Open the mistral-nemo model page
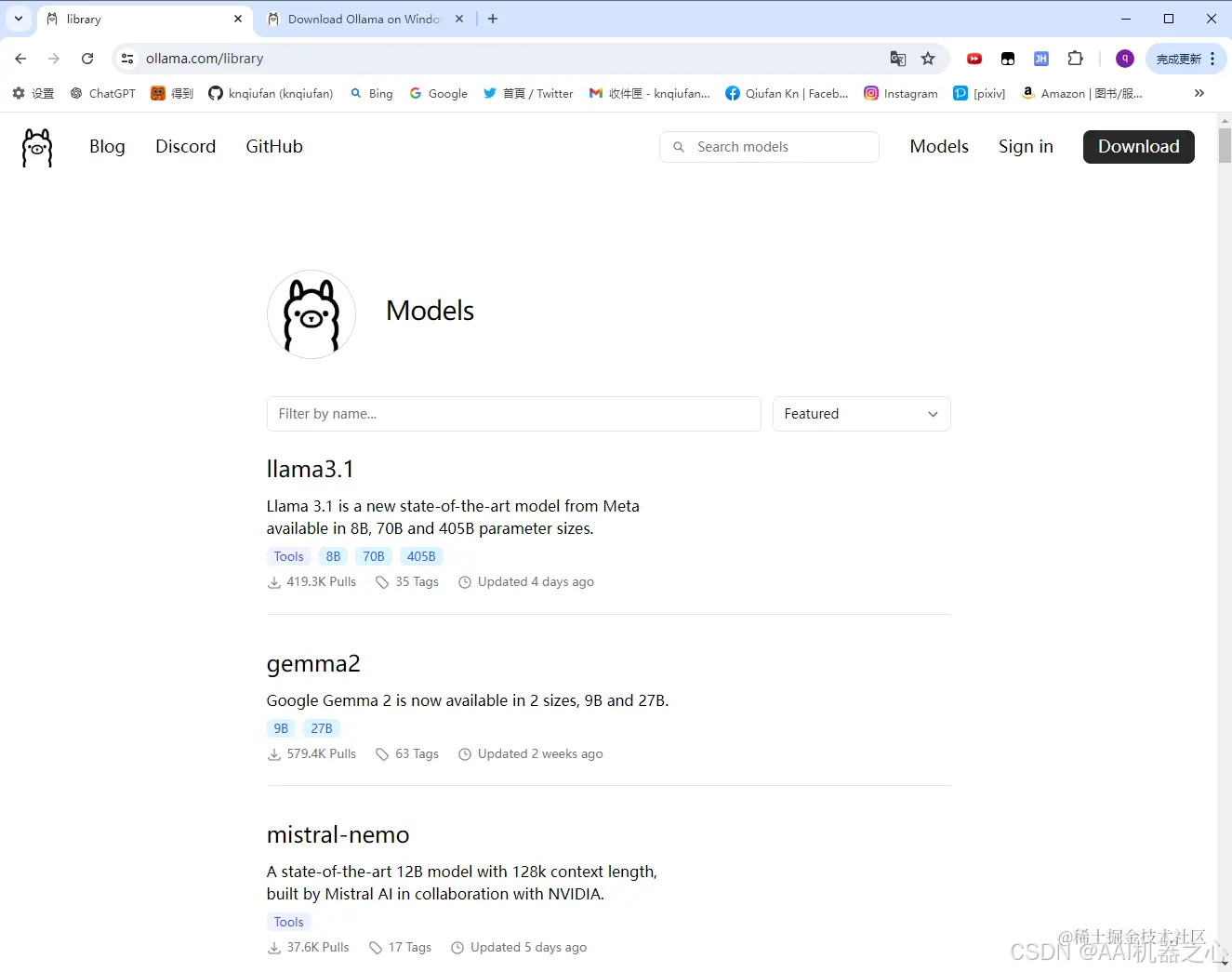This screenshot has width=1232, height=972. 338,835
